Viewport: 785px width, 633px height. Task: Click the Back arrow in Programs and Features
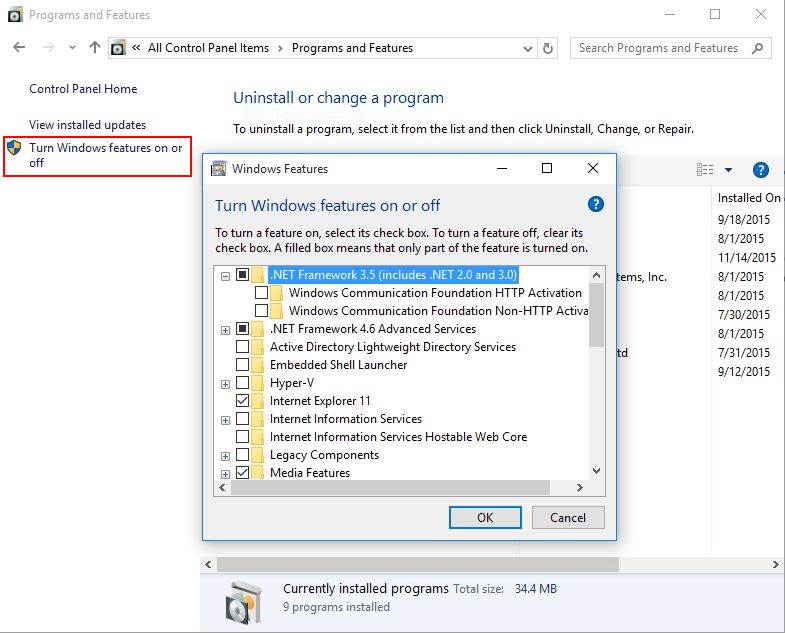[x=19, y=48]
